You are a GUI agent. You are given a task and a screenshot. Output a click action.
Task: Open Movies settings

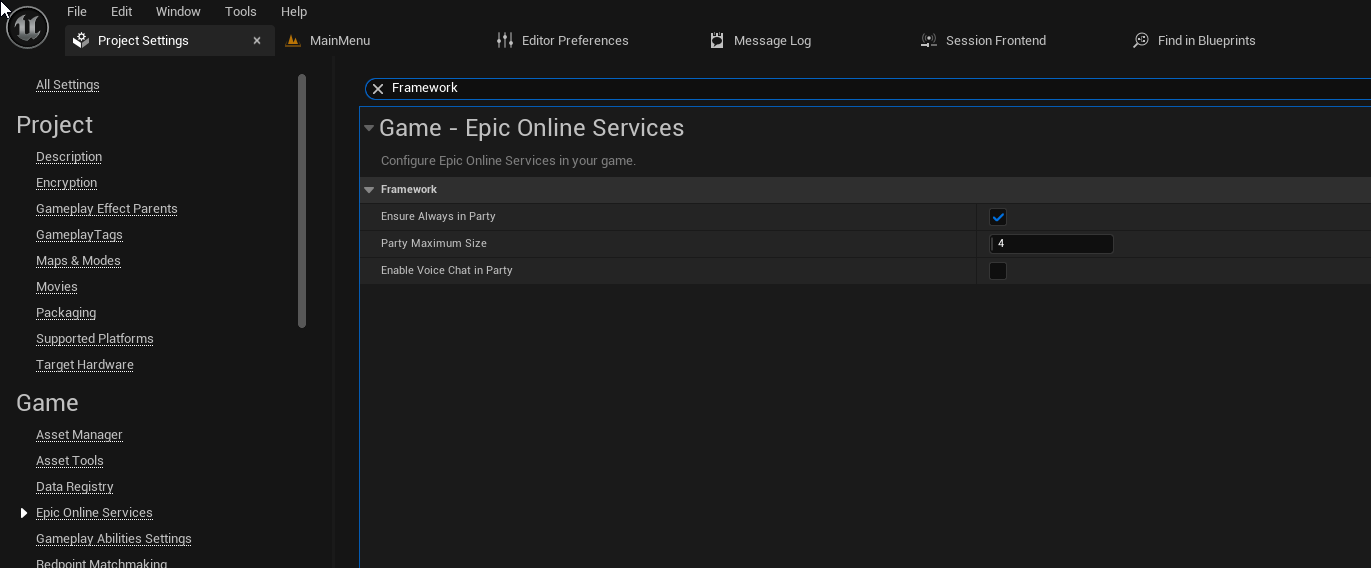pyautogui.click(x=57, y=287)
